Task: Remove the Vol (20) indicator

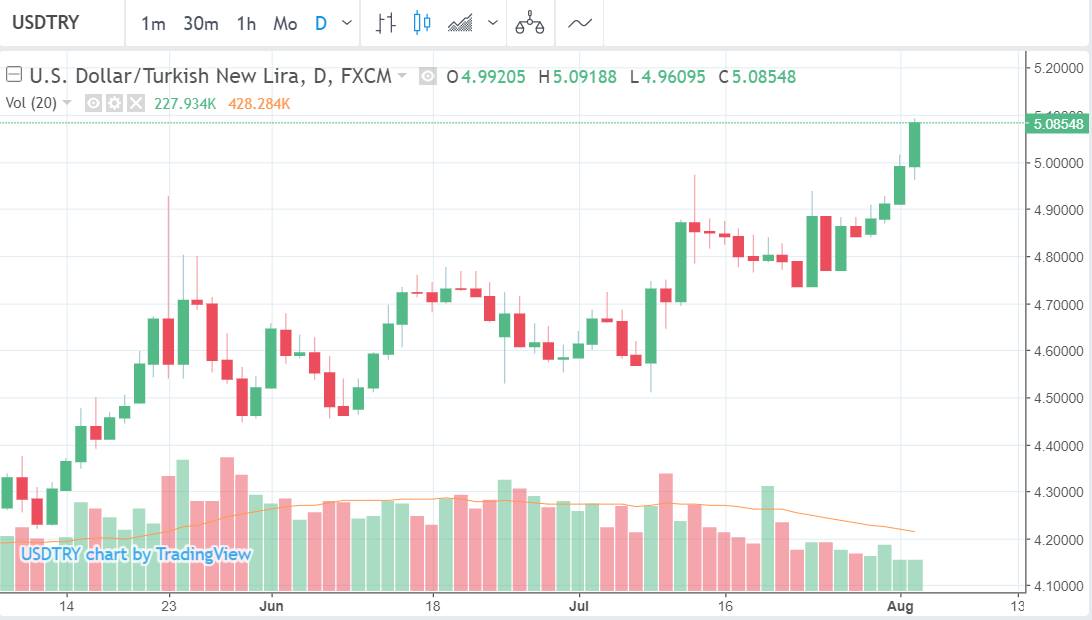Action: pyautogui.click(x=136, y=104)
